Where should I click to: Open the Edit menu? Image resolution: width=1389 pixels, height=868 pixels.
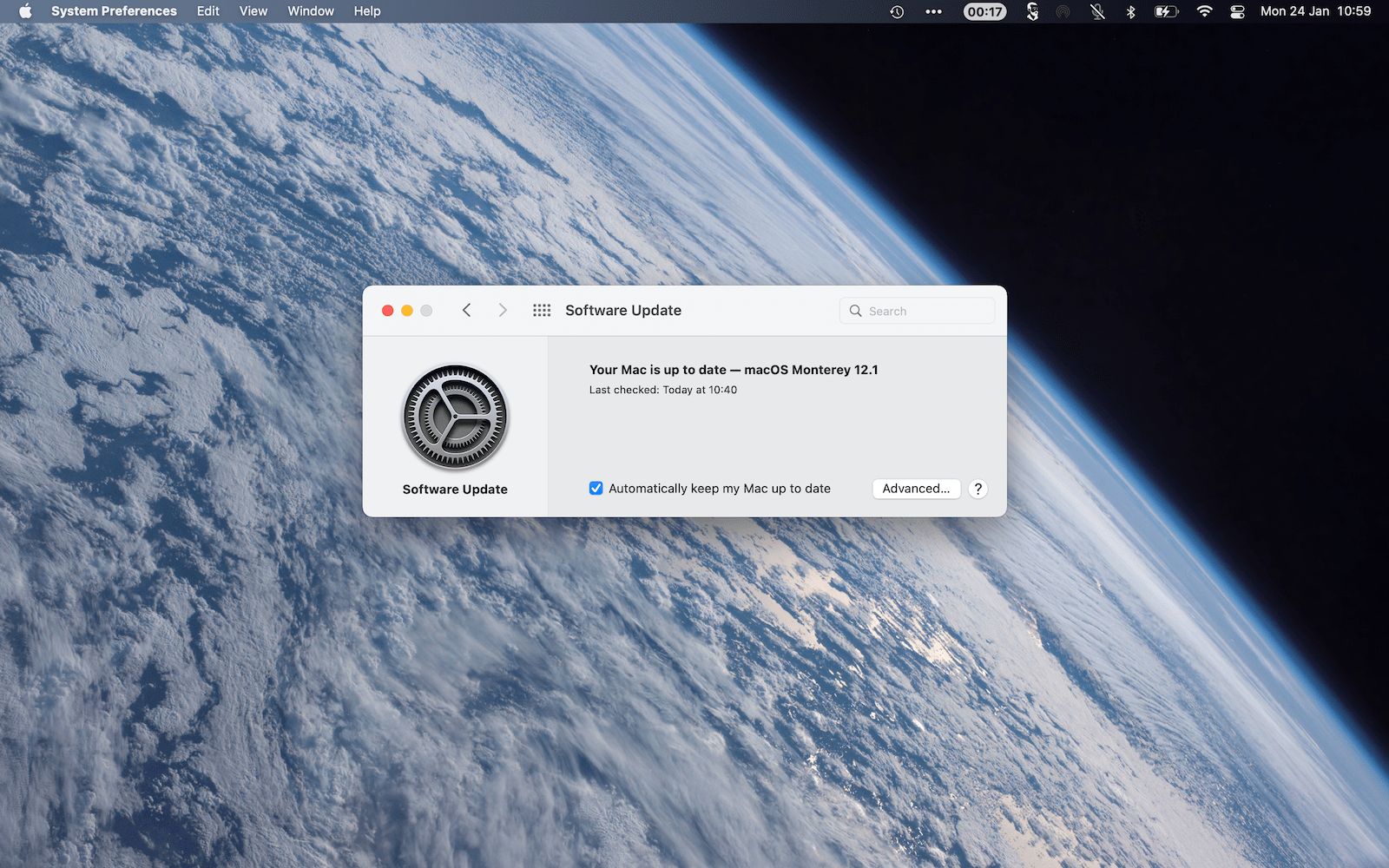point(208,11)
